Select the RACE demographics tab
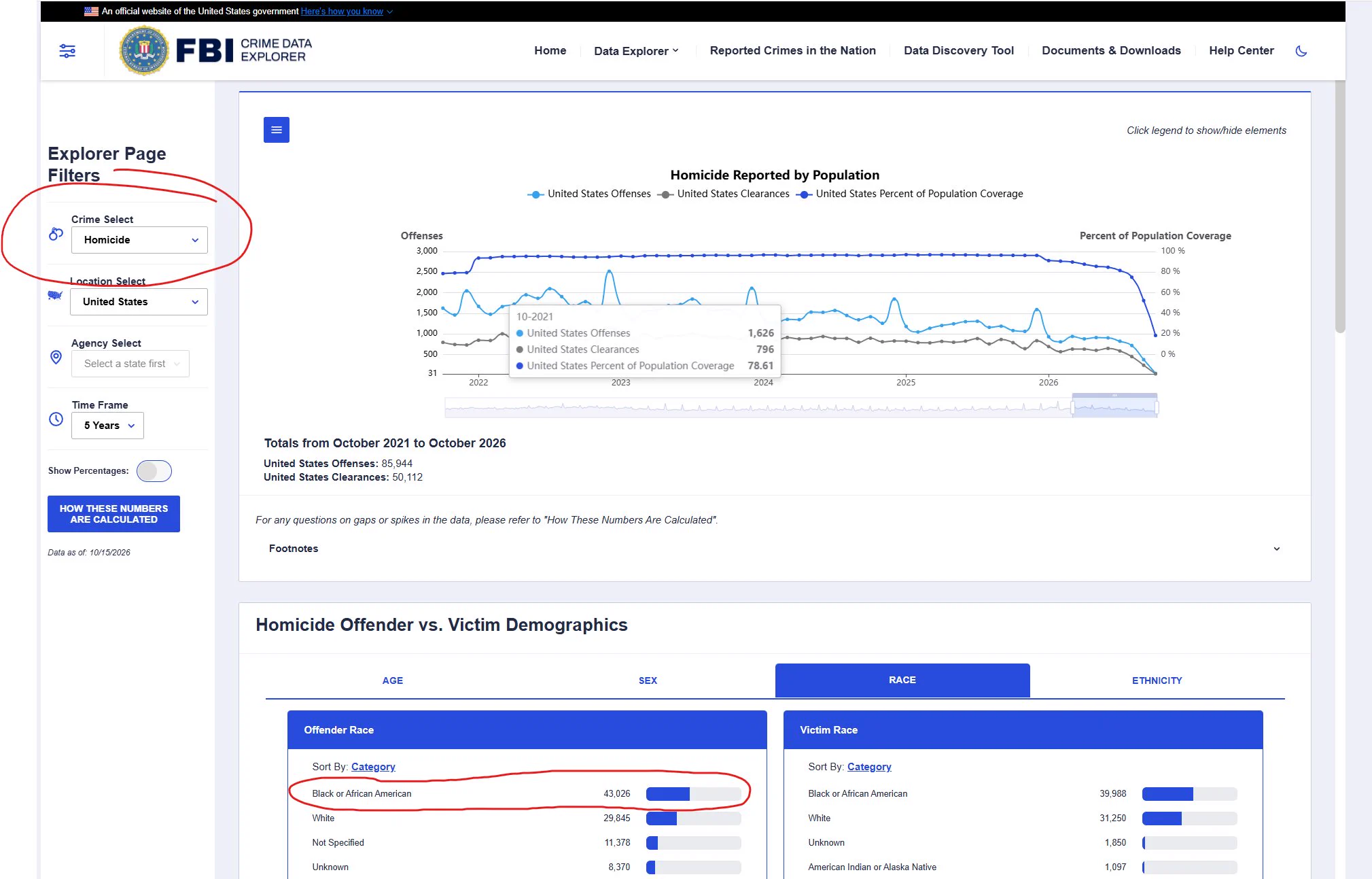 [902, 680]
